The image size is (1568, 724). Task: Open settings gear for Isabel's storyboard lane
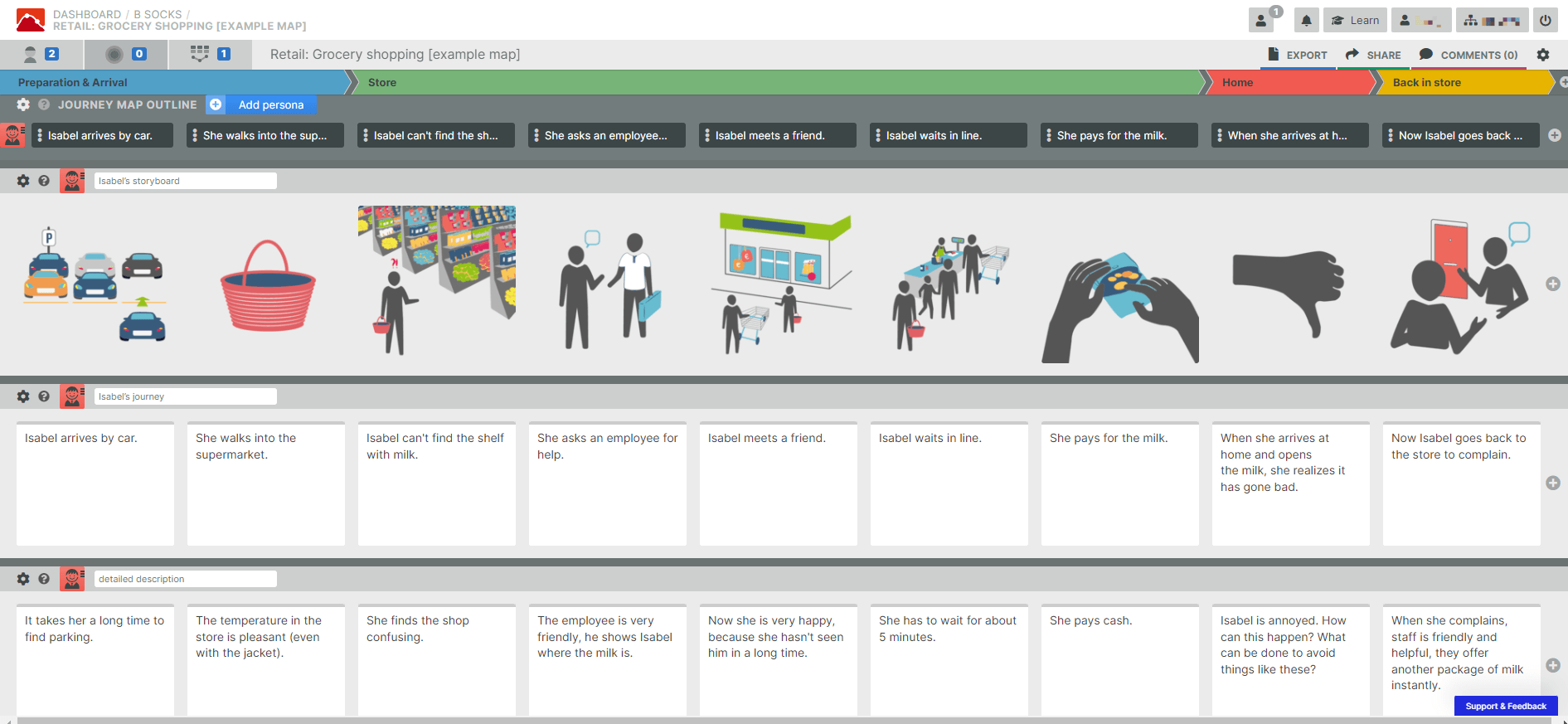pyautogui.click(x=23, y=181)
